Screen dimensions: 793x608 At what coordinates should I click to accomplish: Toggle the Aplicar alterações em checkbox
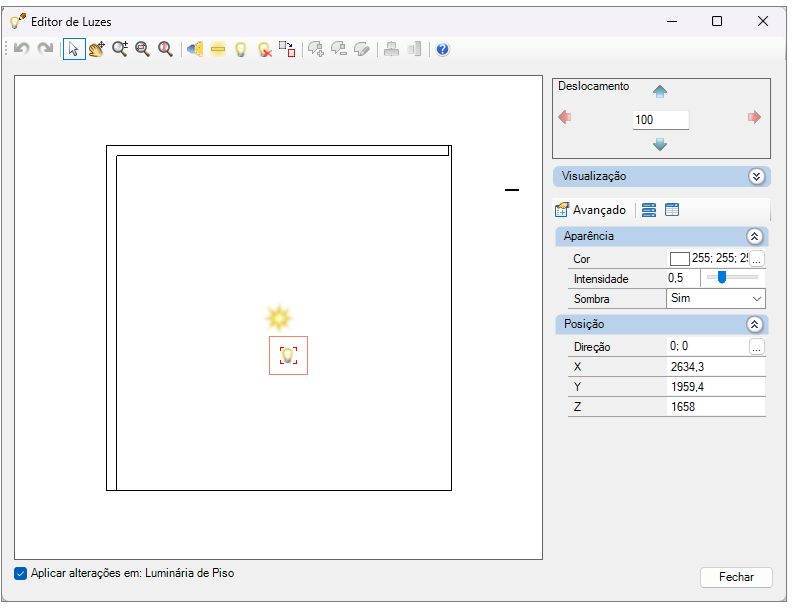coord(20,574)
